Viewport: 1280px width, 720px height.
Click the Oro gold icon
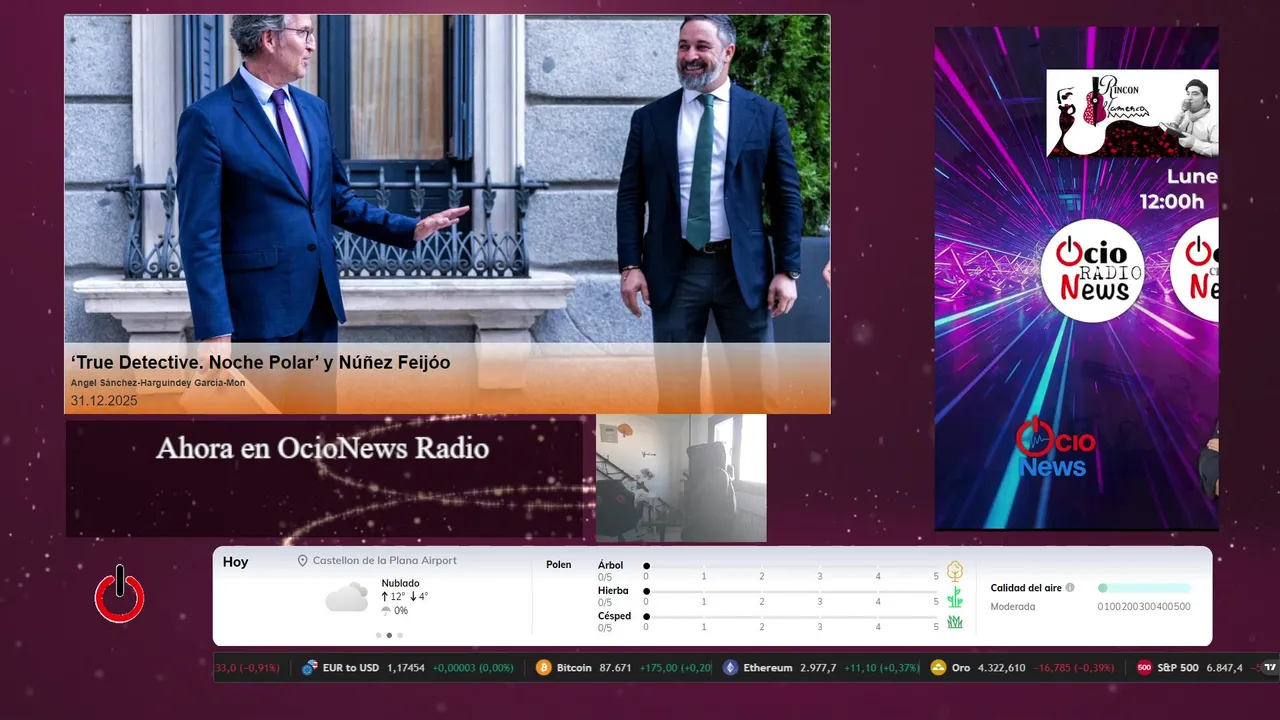pos(938,667)
